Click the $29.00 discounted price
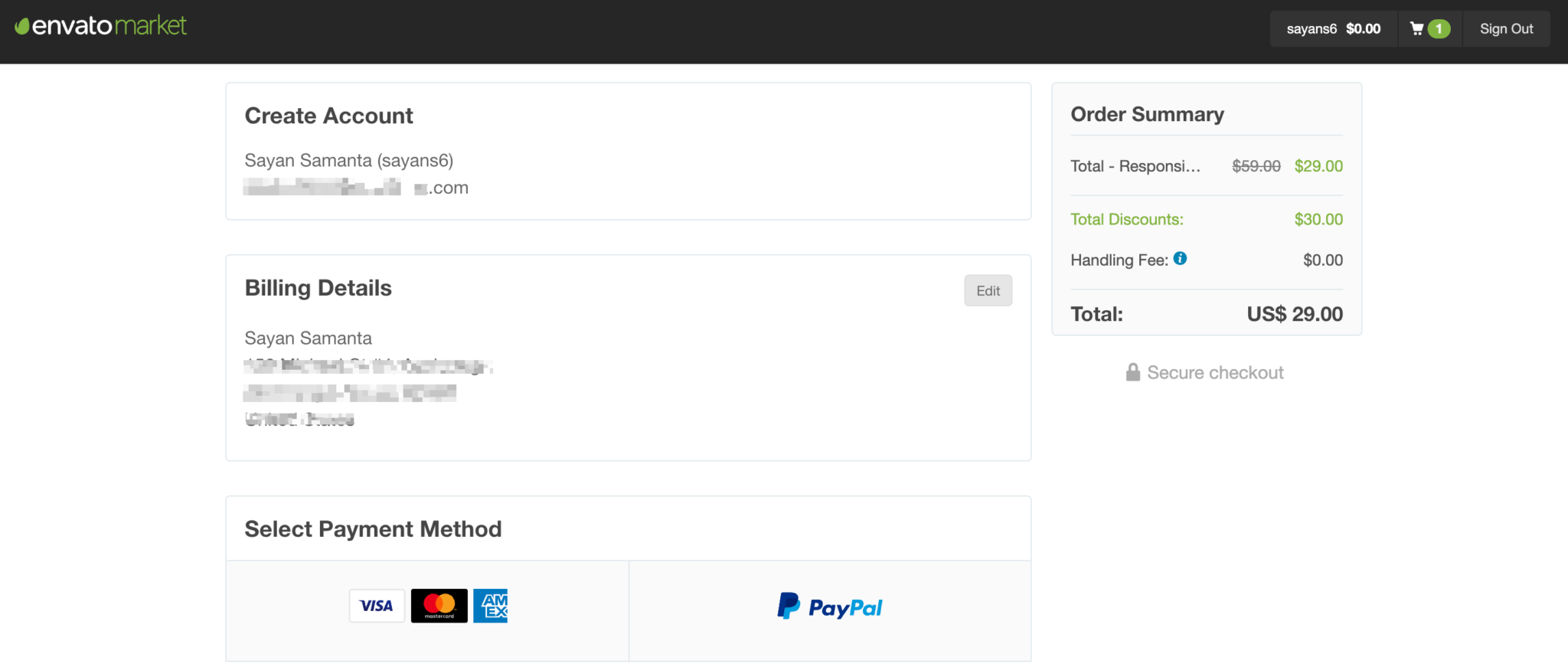This screenshot has width=1568, height=667. [x=1318, y=166]
